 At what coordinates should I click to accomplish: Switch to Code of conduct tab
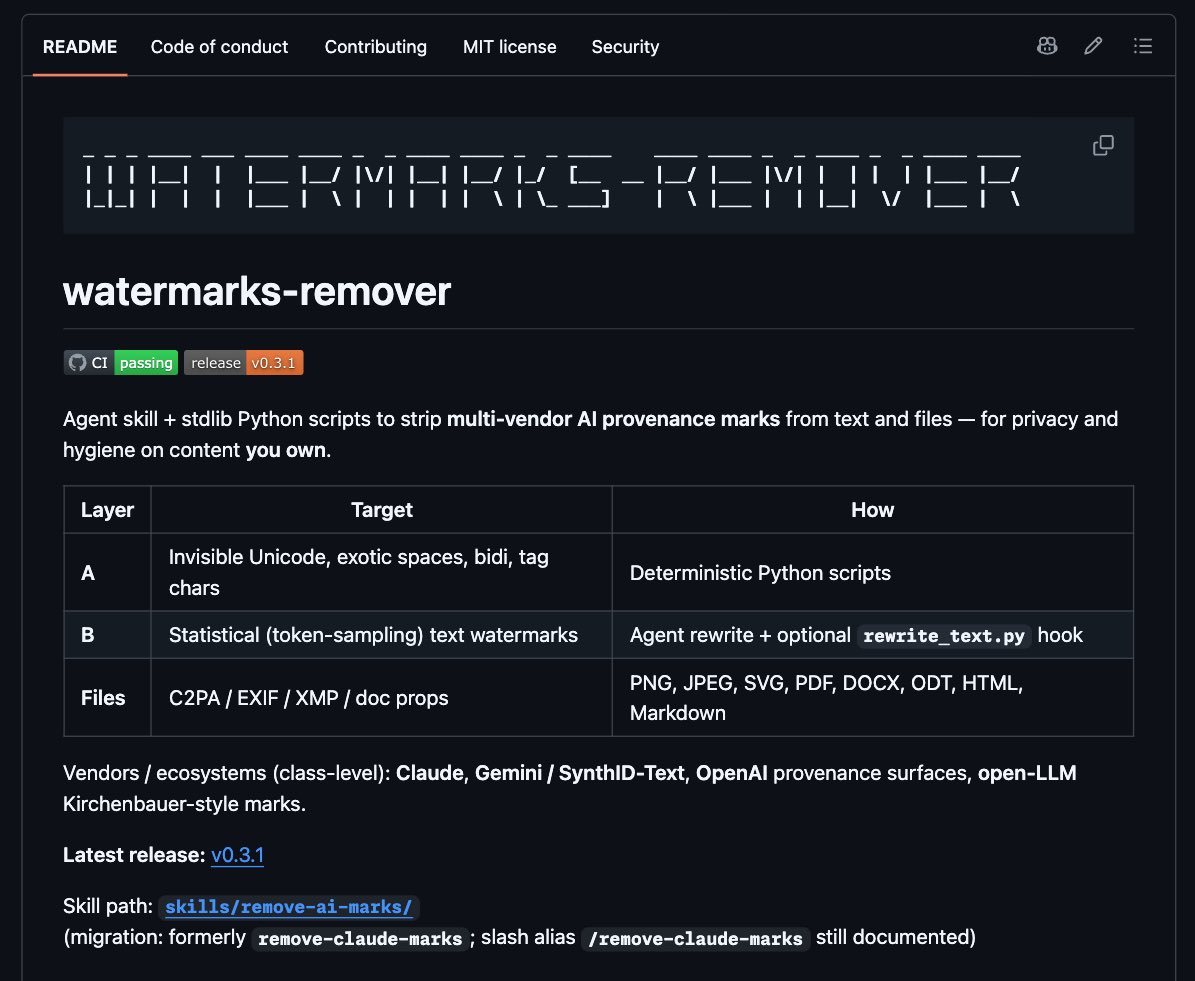tap(219, 46)
